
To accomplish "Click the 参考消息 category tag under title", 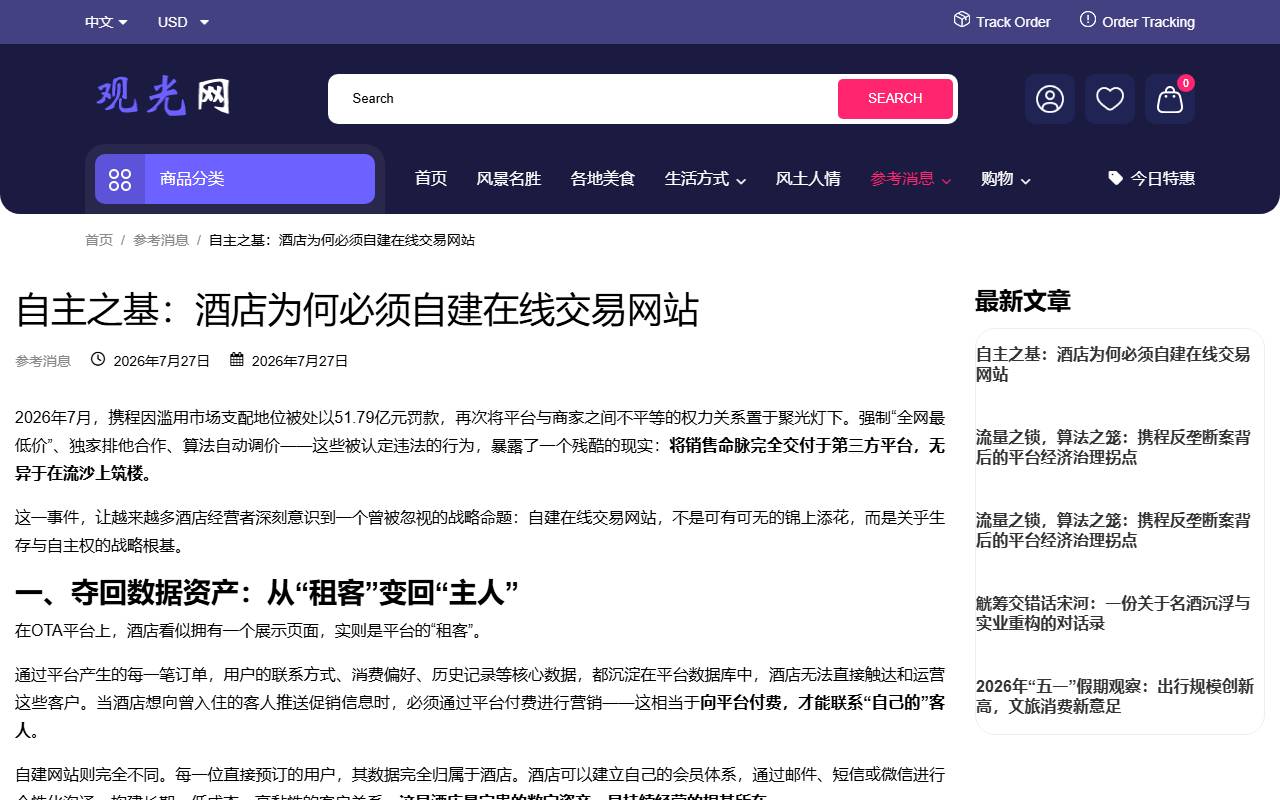I will tap(43, 360).
